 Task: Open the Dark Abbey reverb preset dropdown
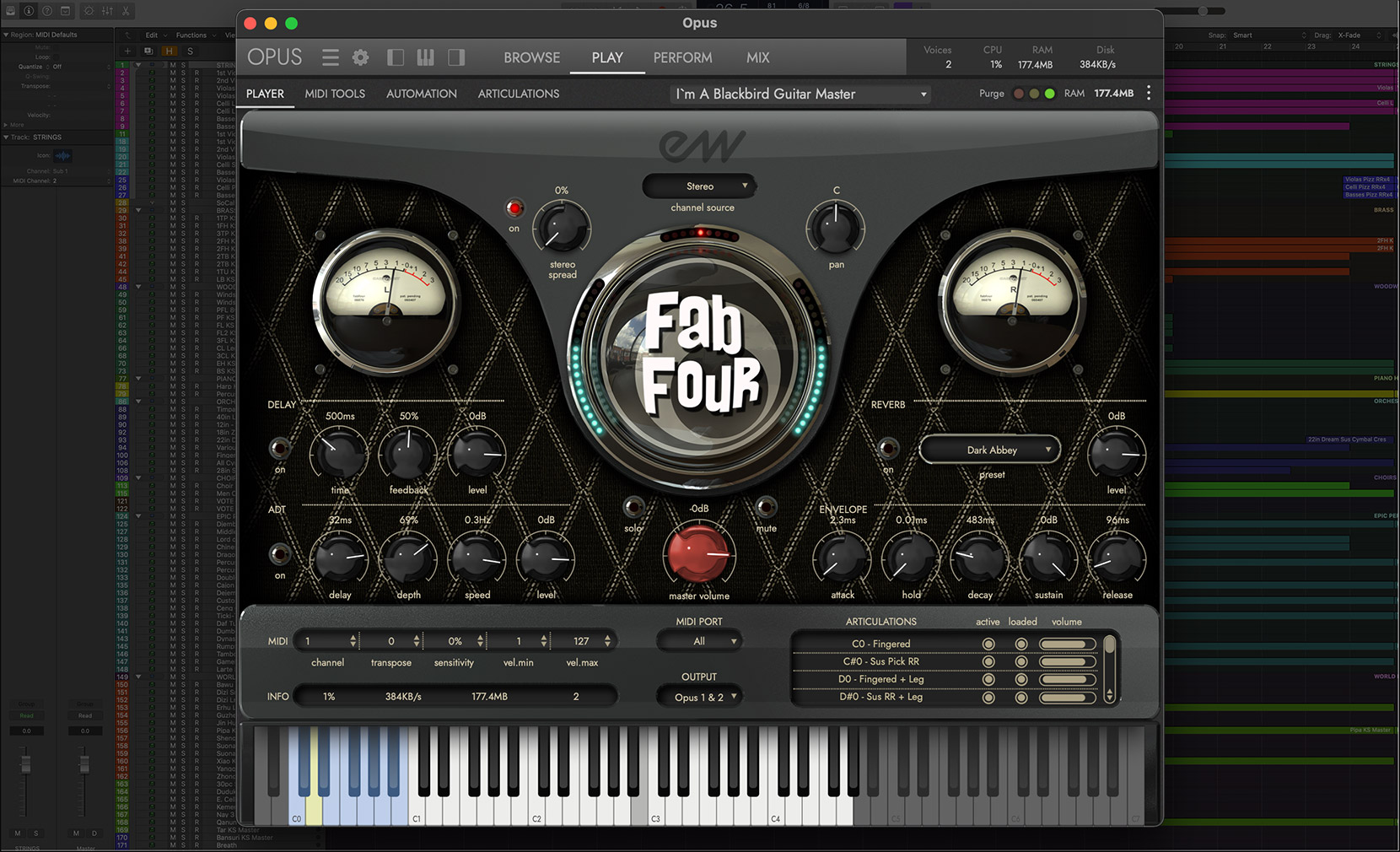coord(990,450)
